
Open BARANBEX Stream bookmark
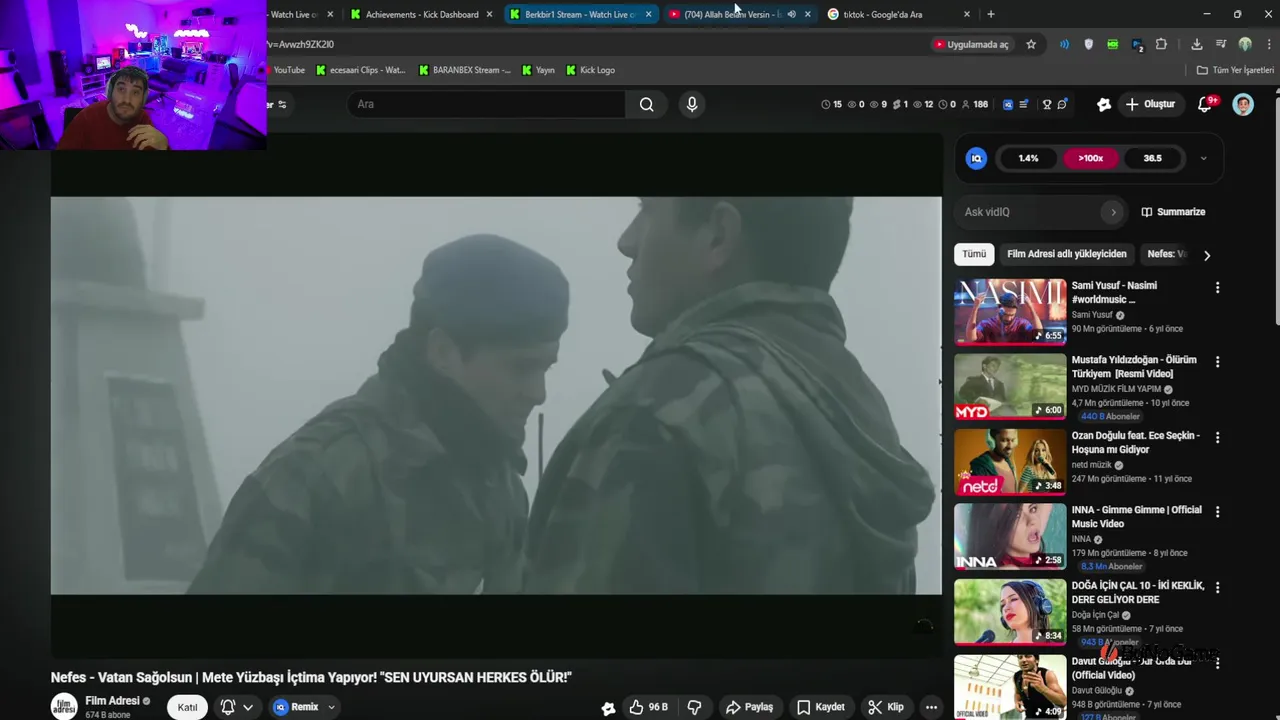tap(465, 70)
